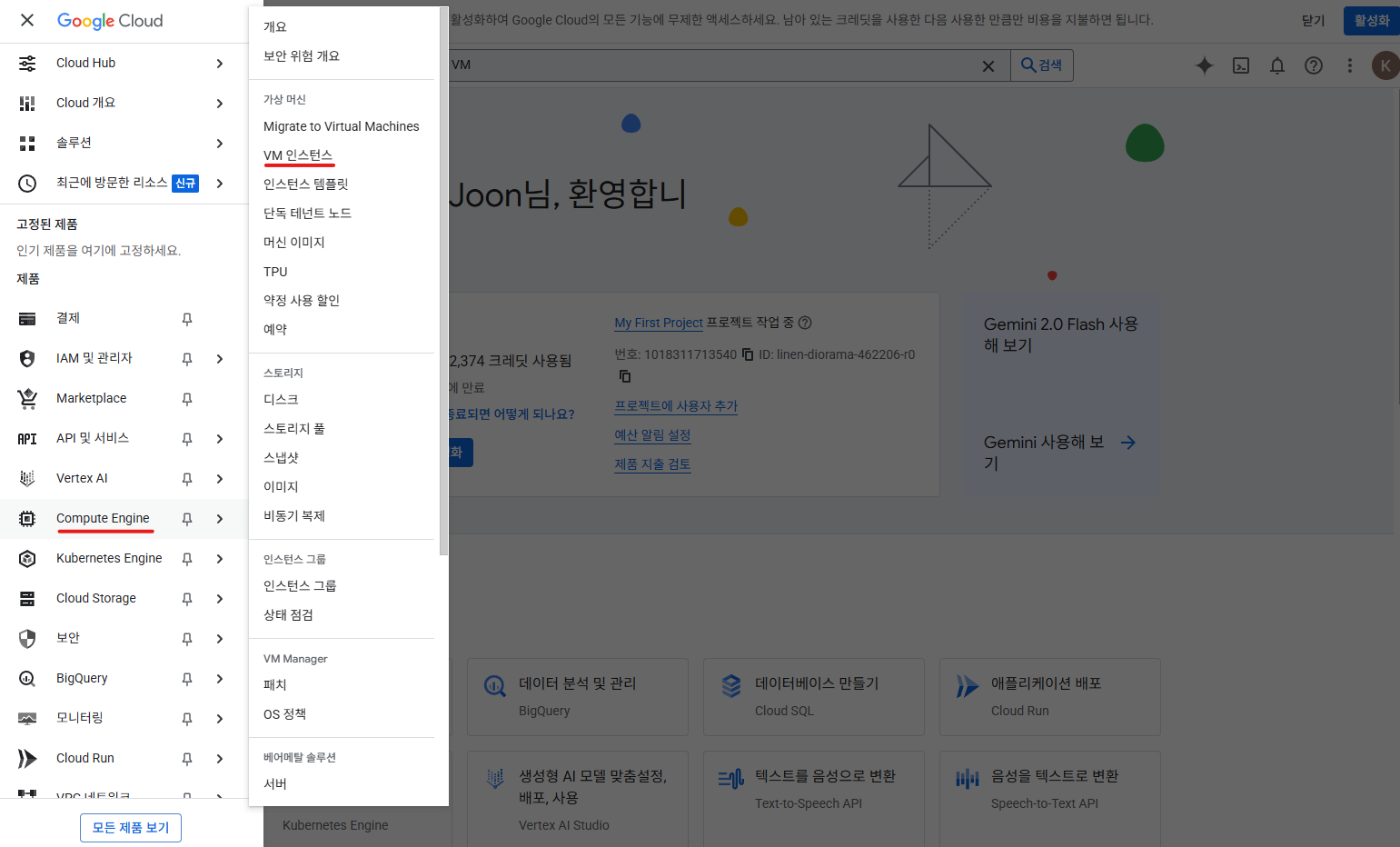This screenshot has height=847, width=1400.
Task: Open the 데이터 분석 및 관리 BigQuery card
Action: (x=578, y=697)
